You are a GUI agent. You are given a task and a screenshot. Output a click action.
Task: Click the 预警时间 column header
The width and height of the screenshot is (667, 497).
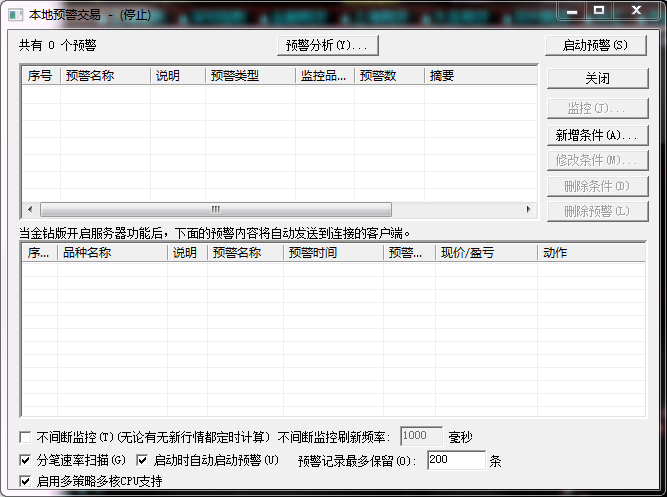click(334, 253)
